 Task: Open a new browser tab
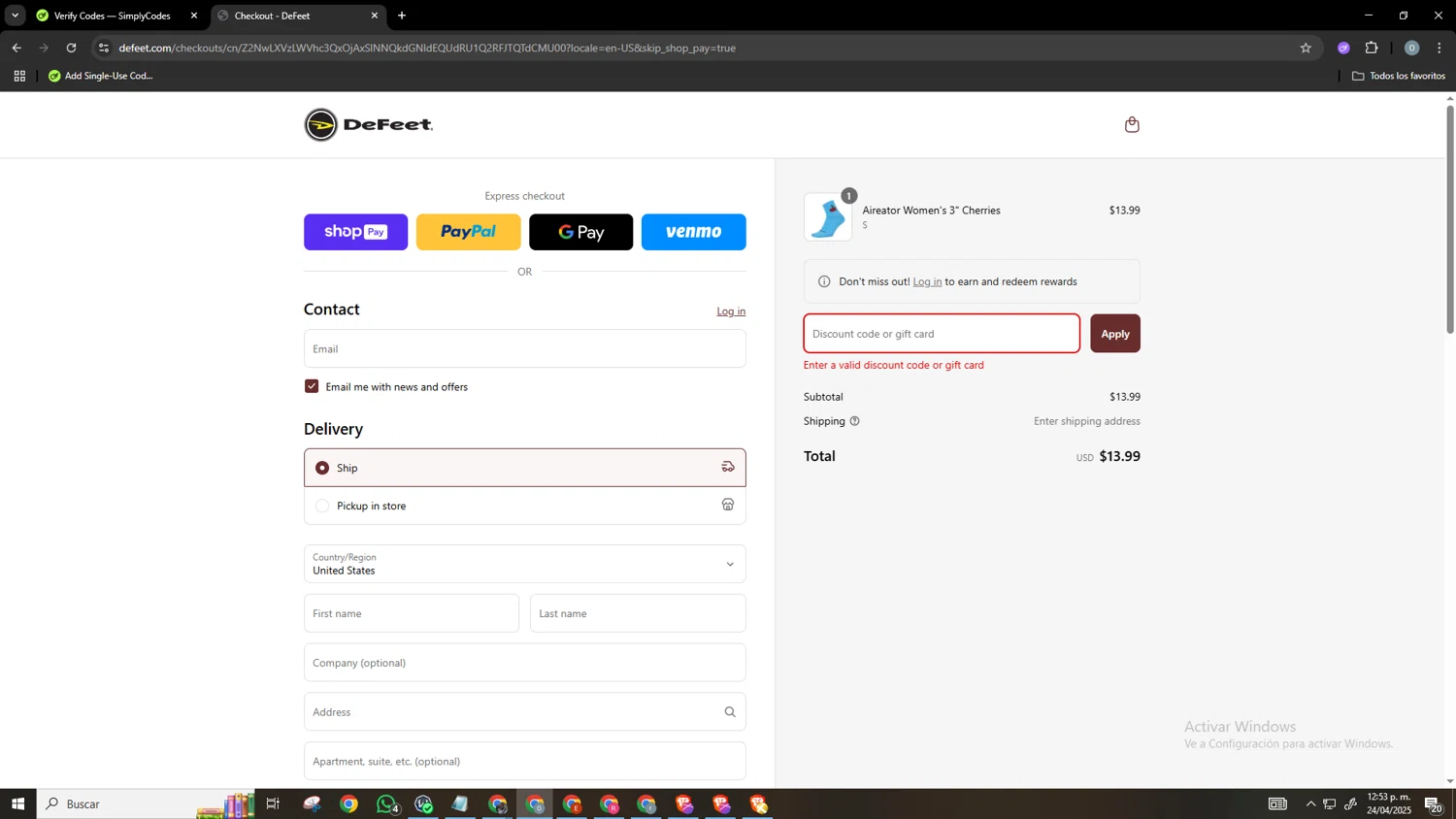coord(402,16)
